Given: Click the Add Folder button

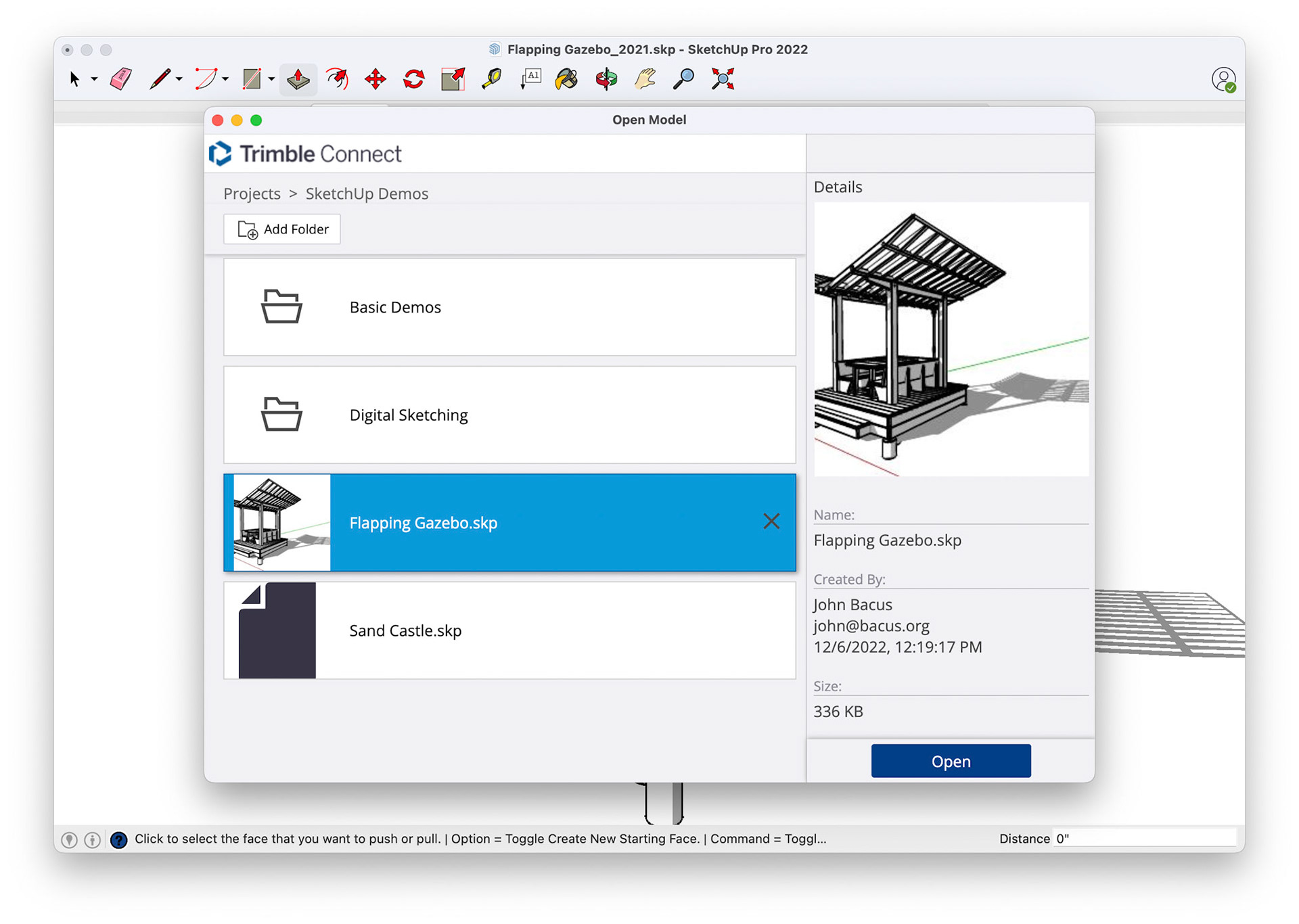Looking at the screenshot, I should coord(282,229).
